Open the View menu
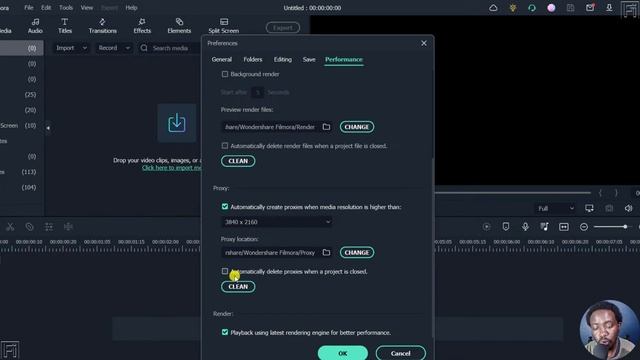Viewport: 640px width, 360px height. (x=87, y=8)
